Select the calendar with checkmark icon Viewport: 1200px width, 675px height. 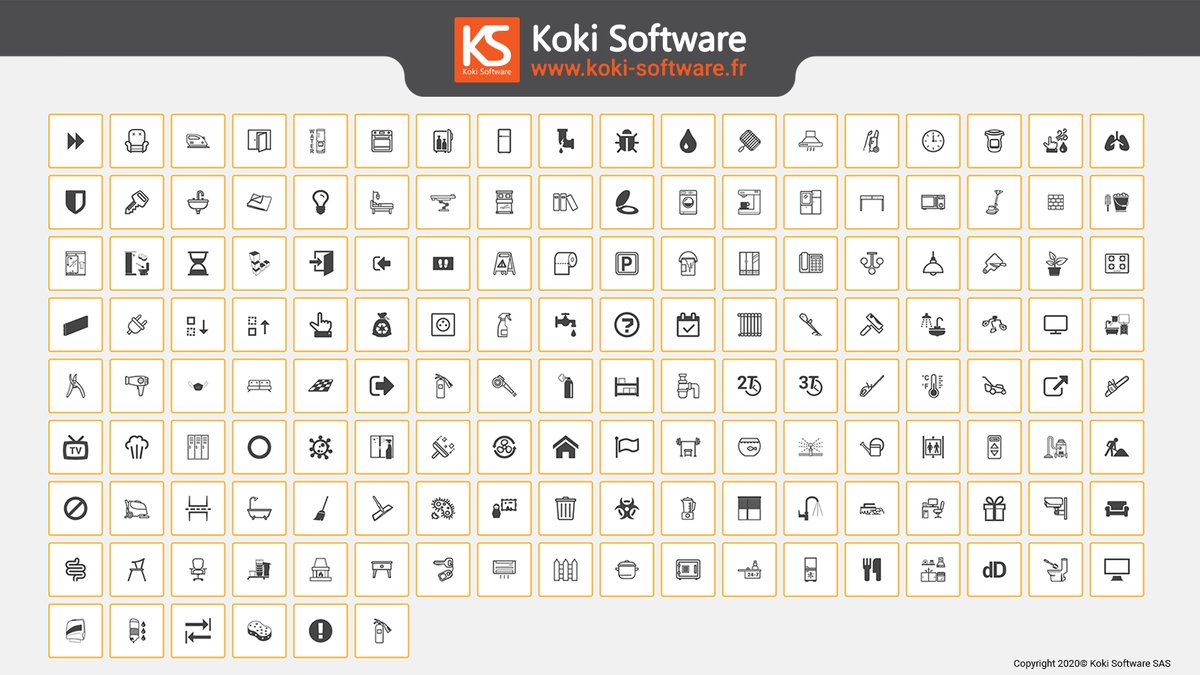coord(689,325)
